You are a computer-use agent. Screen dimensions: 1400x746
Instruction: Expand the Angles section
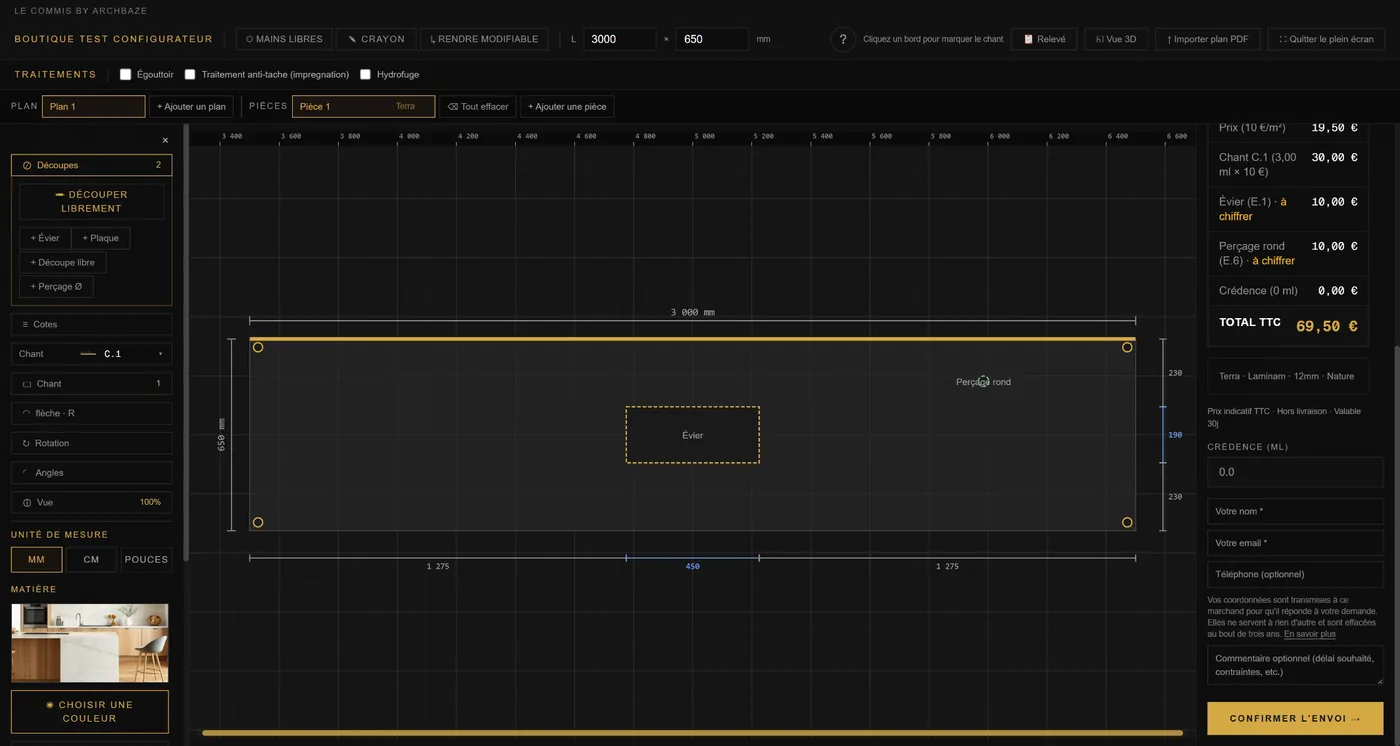92,472
